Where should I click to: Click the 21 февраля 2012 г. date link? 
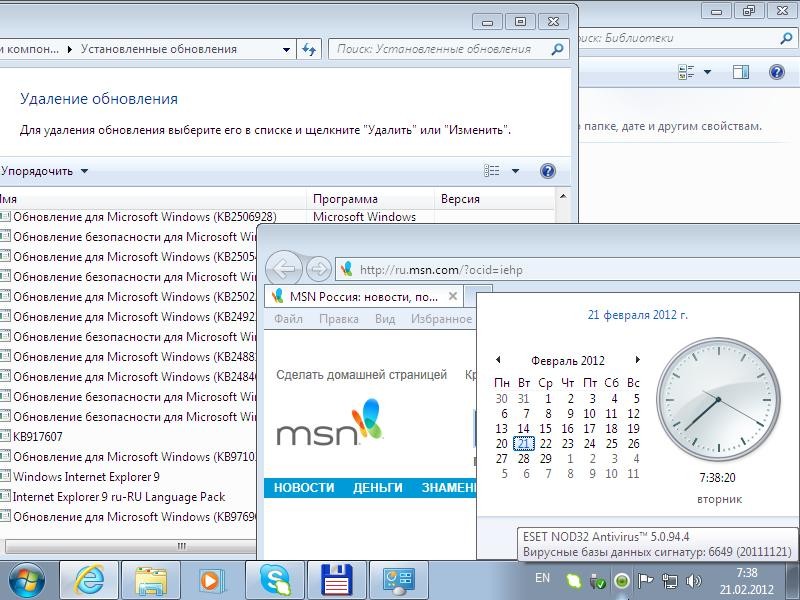(638, 315)
